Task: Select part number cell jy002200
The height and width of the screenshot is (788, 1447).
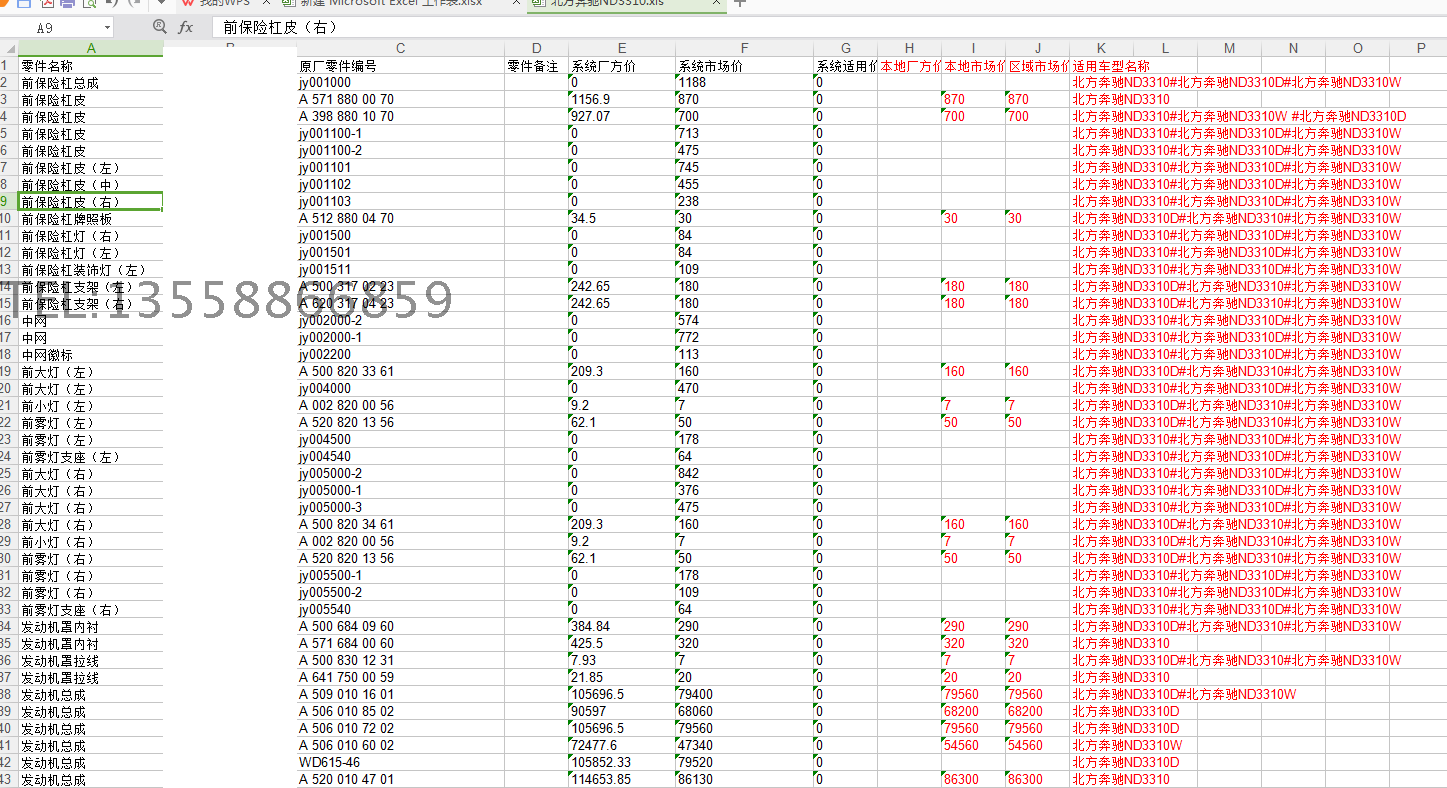Action: point(400,355)
